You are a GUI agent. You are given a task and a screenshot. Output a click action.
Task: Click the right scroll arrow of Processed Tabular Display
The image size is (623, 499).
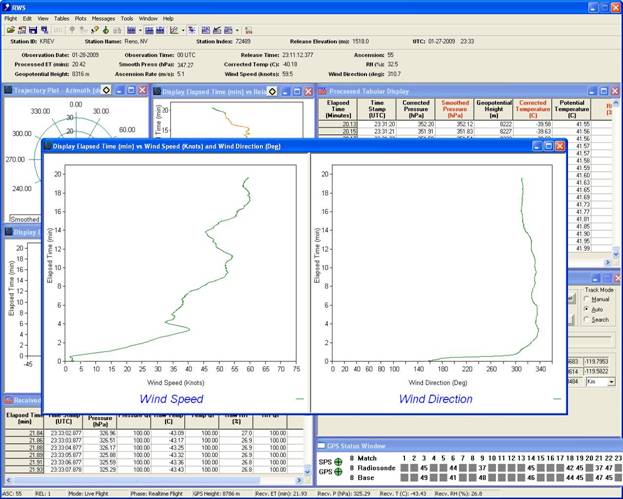608,262
